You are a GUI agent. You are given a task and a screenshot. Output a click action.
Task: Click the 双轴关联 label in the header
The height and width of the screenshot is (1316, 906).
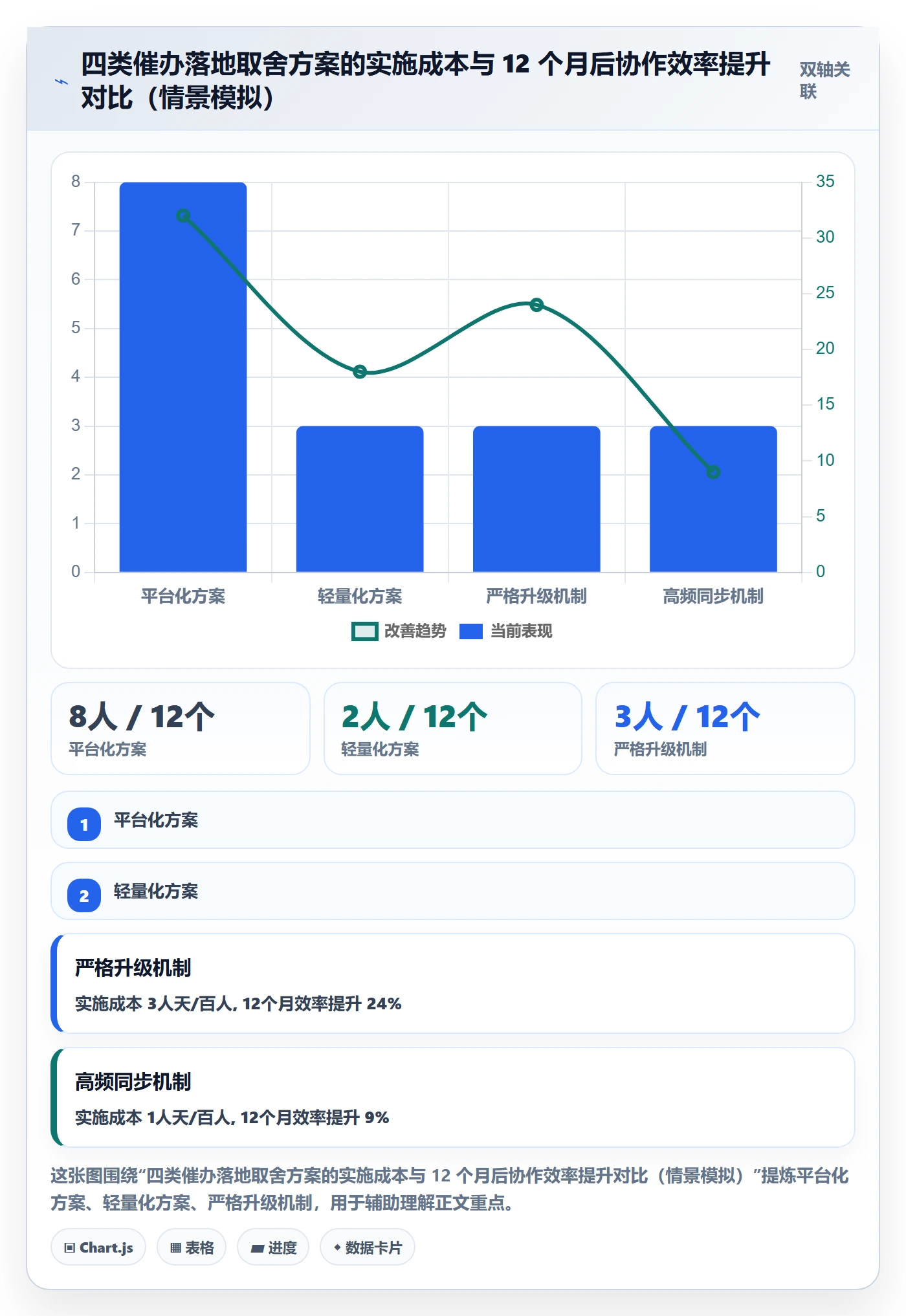(x=824, y=81)
